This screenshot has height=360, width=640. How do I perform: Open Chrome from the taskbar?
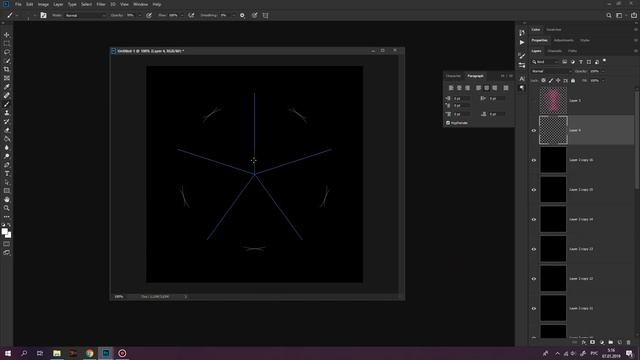(x=89, y=353)
